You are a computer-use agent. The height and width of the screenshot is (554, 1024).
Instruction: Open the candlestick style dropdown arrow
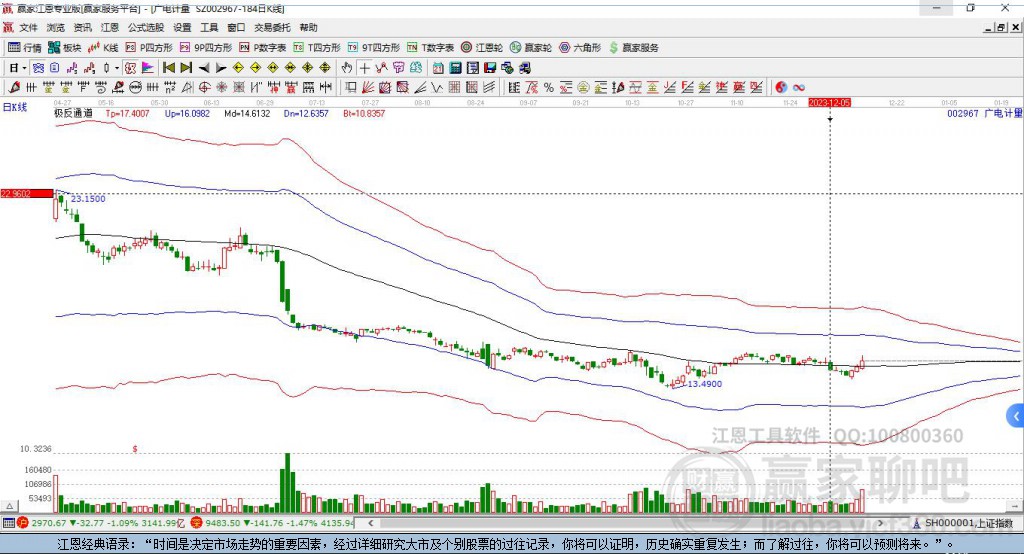117,67
